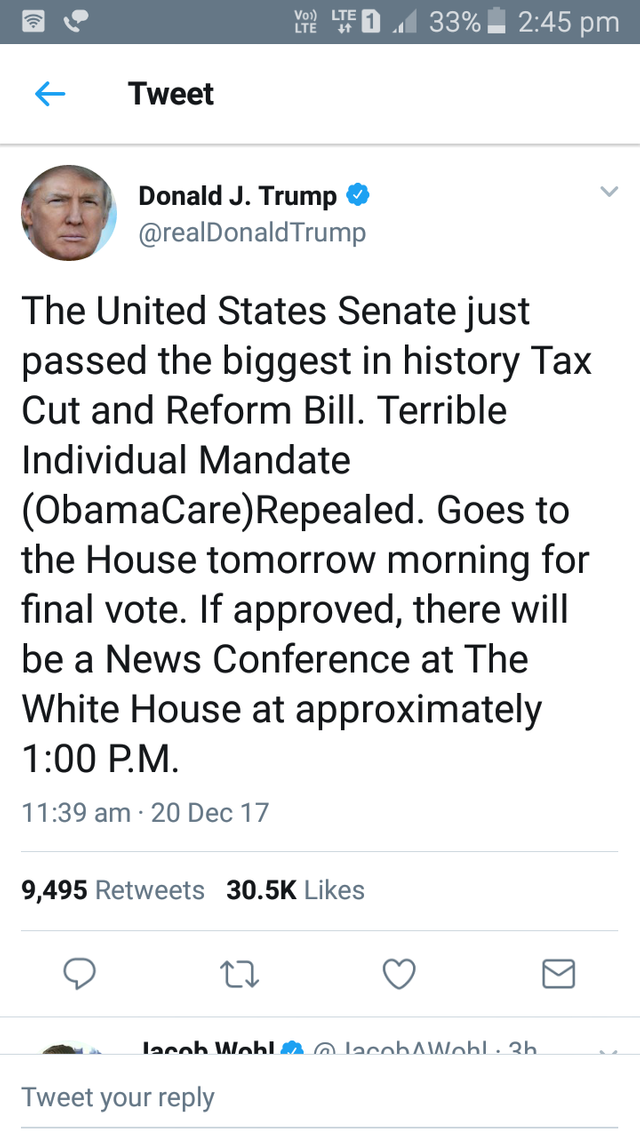Go back using the blue arrow

[x=50, y=94]
